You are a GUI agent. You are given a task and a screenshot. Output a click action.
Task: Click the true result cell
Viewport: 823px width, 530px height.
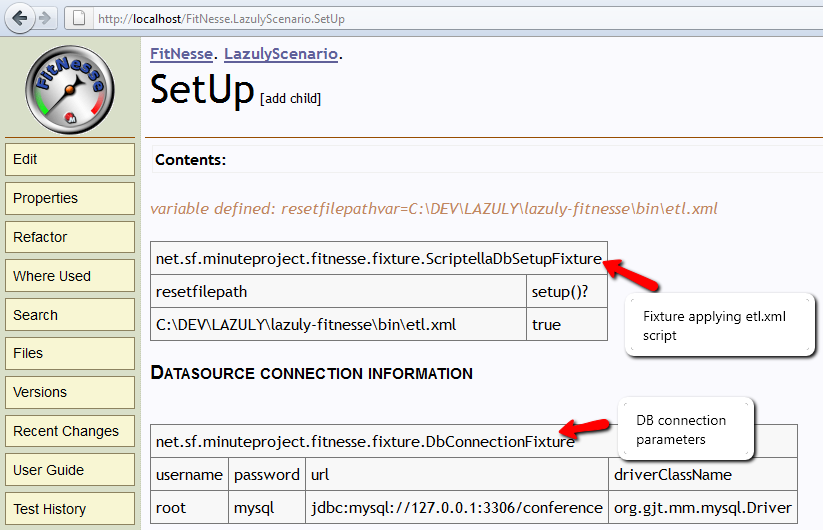567,324
